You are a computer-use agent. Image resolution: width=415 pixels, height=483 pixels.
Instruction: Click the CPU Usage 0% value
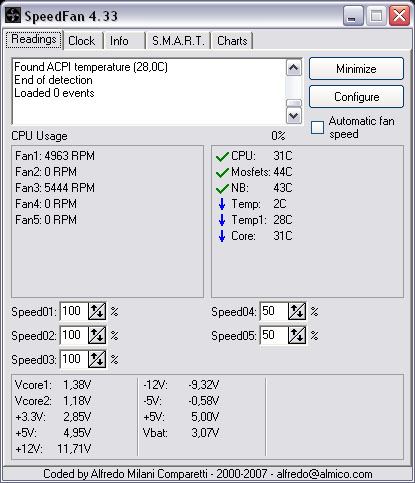[x=278, y=136]
